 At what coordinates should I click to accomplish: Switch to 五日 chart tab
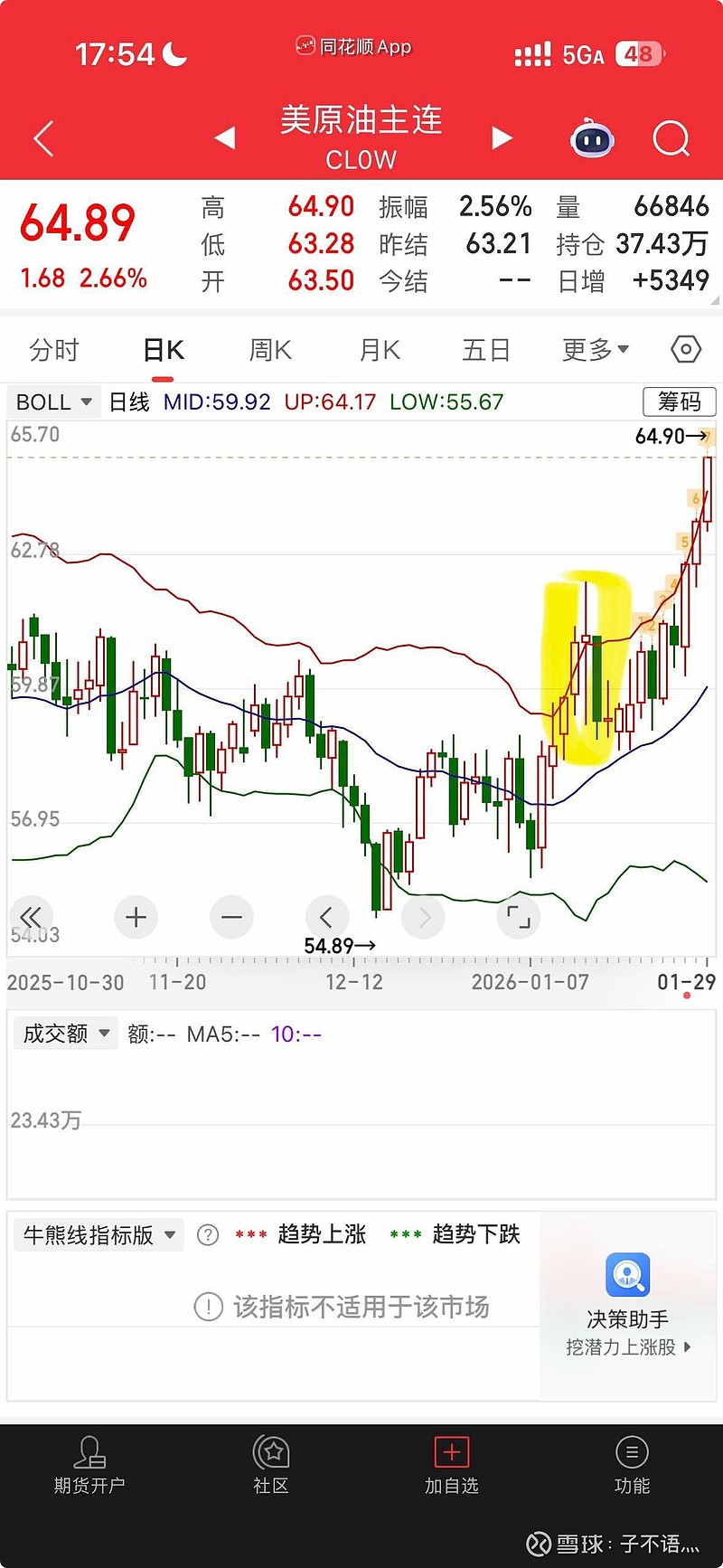point(486,350)
